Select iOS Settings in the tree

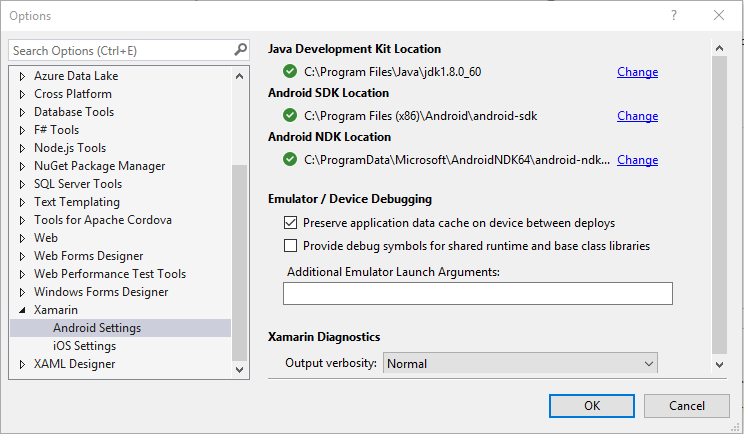[x=84, y=346]
